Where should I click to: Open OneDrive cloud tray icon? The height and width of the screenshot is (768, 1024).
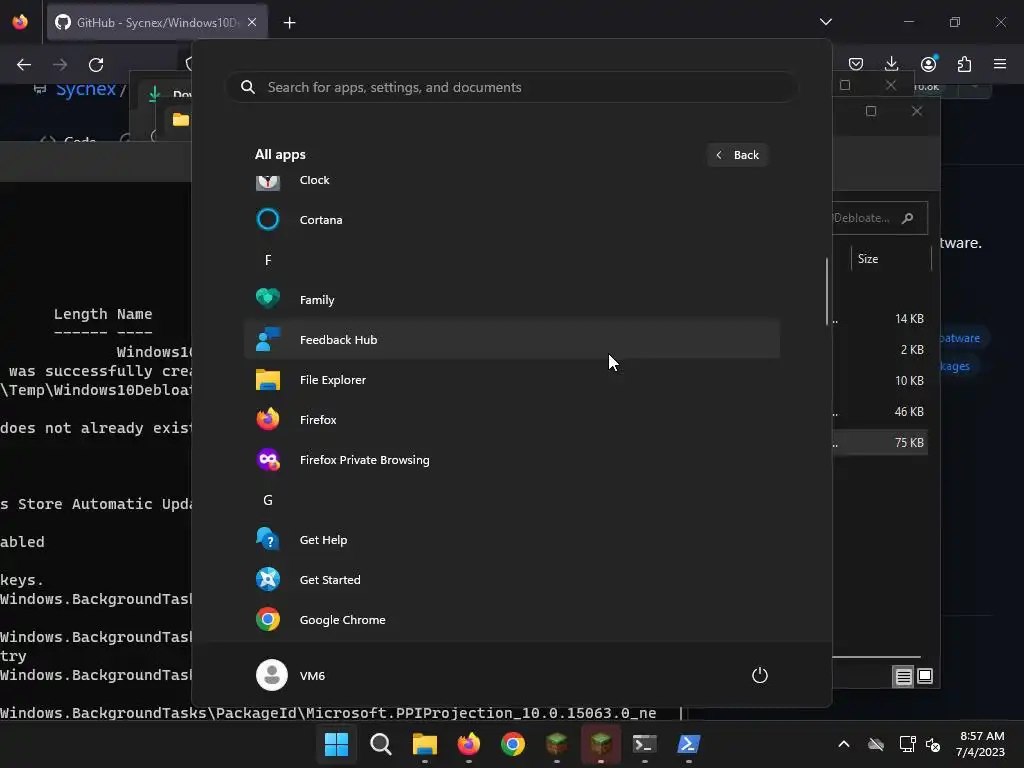876,744
